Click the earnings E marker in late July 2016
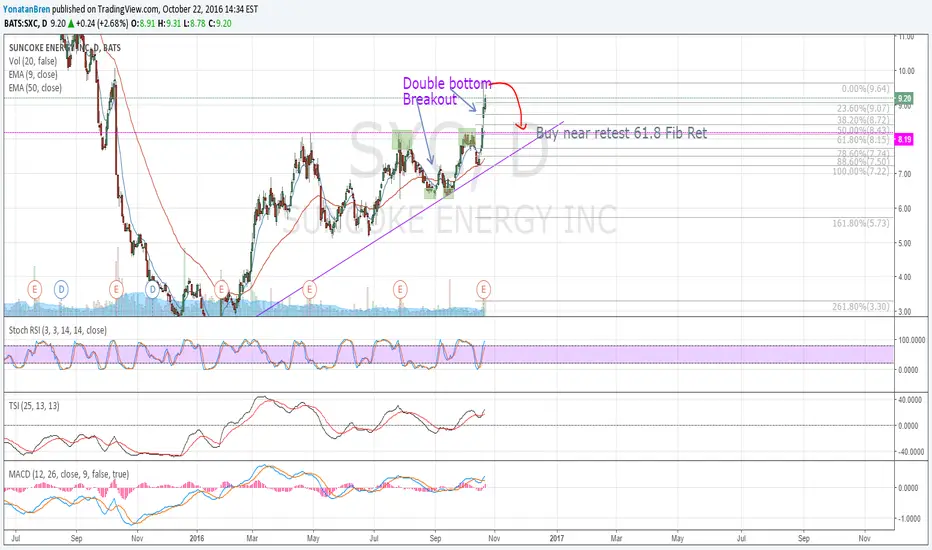Screen dimensions: 932x550 point(400,290)
